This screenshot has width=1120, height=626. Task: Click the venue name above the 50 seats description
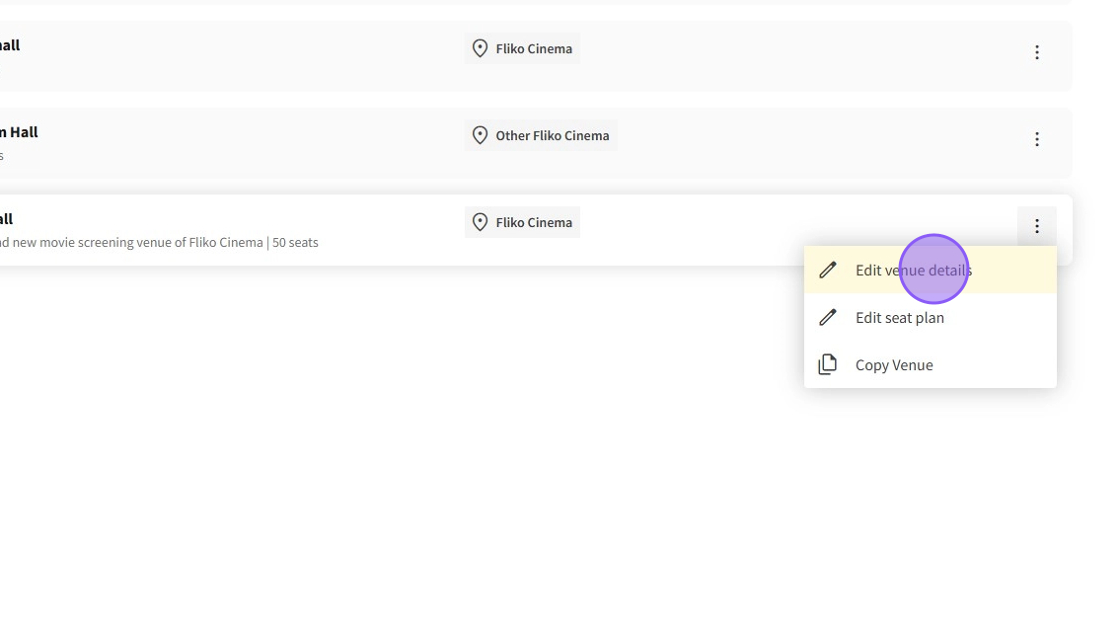[x=7, y=219]
